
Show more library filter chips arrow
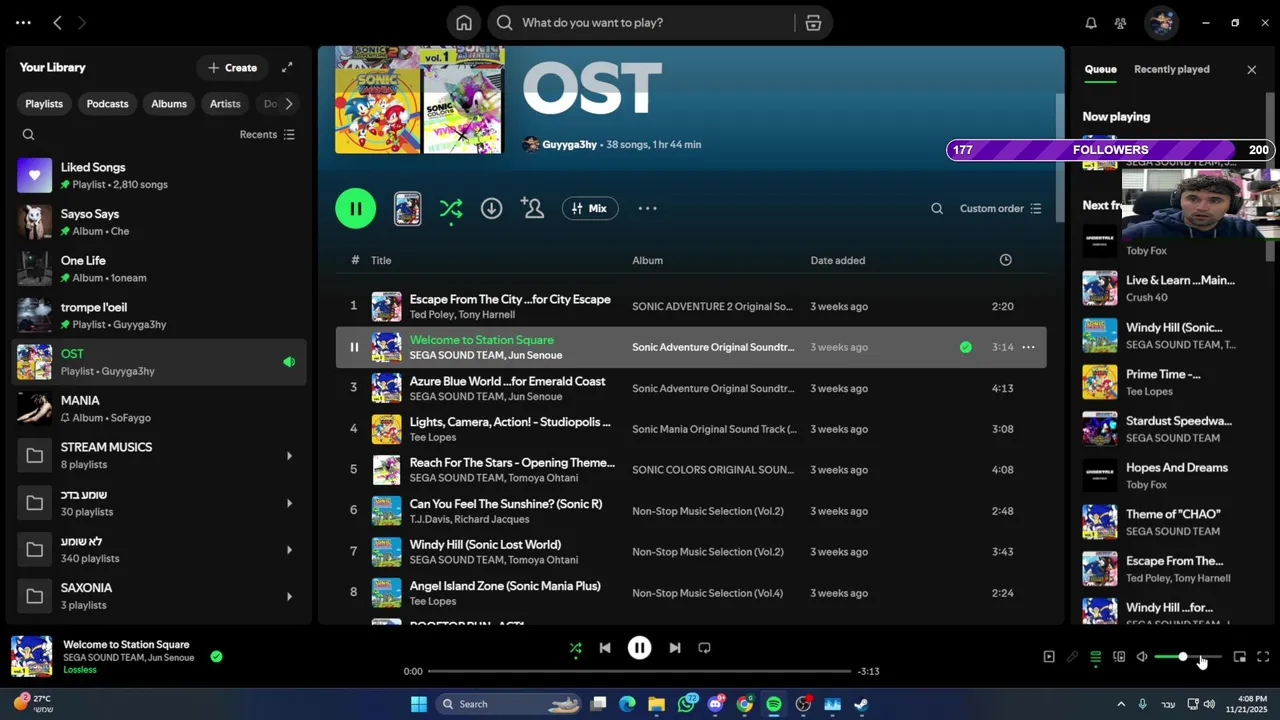pyautogui.click(x=289, y=104)
